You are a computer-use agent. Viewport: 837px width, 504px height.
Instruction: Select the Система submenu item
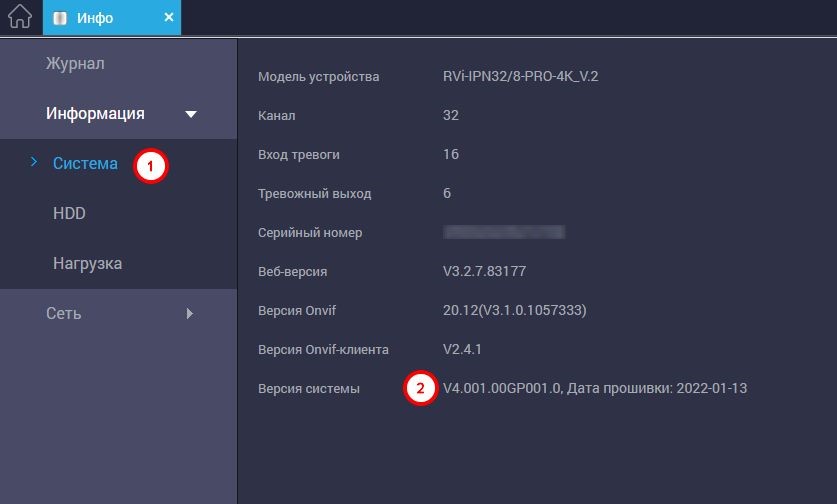85,164
